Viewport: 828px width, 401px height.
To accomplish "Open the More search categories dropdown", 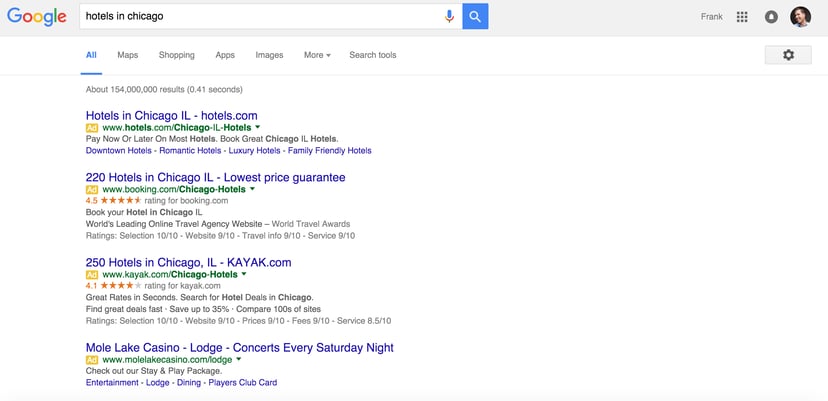I will tap(317, 55).
